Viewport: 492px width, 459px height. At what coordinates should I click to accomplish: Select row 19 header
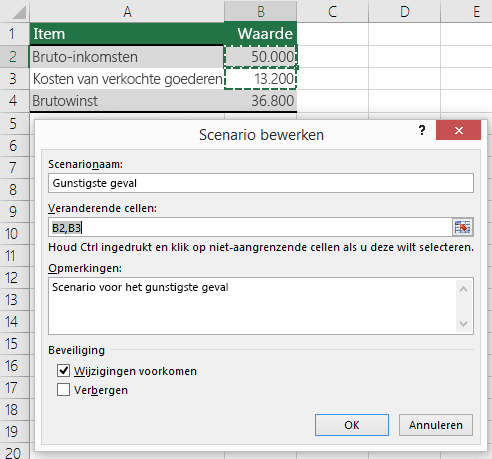(12, 431)
